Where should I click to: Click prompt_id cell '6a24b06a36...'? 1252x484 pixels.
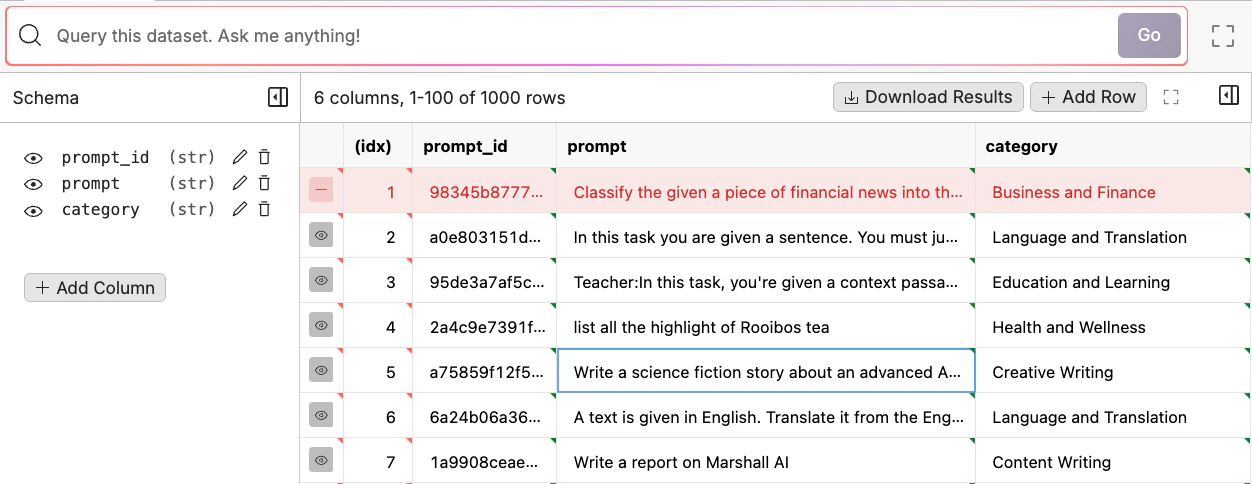484,417
